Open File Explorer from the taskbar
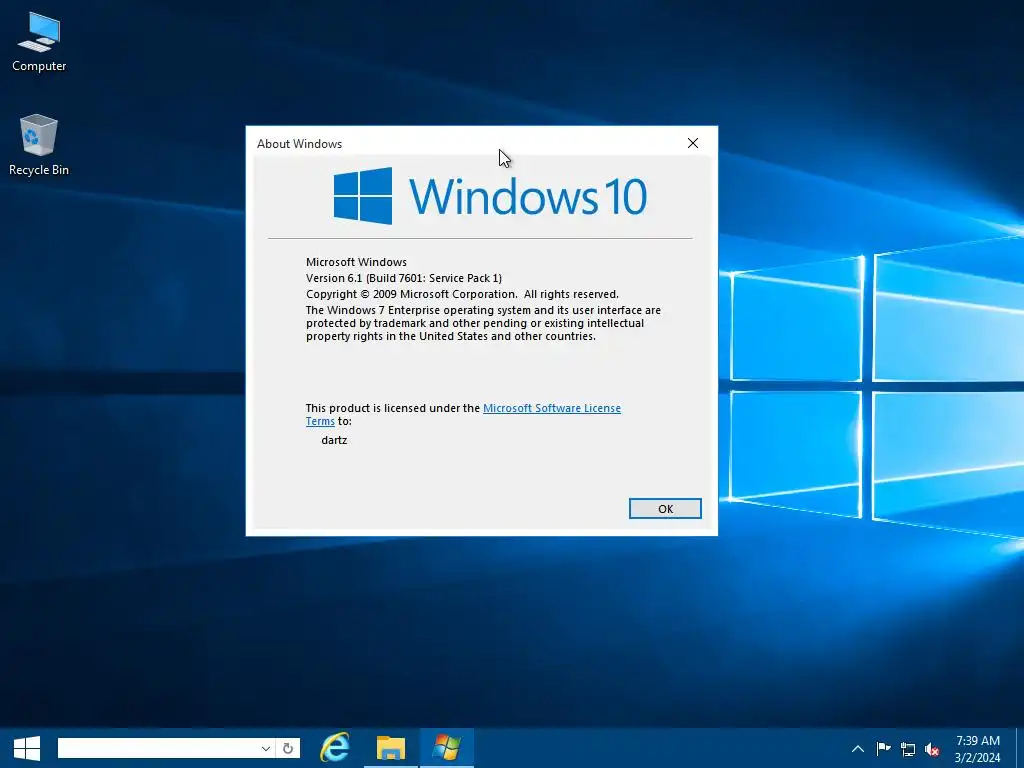The height and width of the screenshot is (768, 1024). (x=391, y=748)
